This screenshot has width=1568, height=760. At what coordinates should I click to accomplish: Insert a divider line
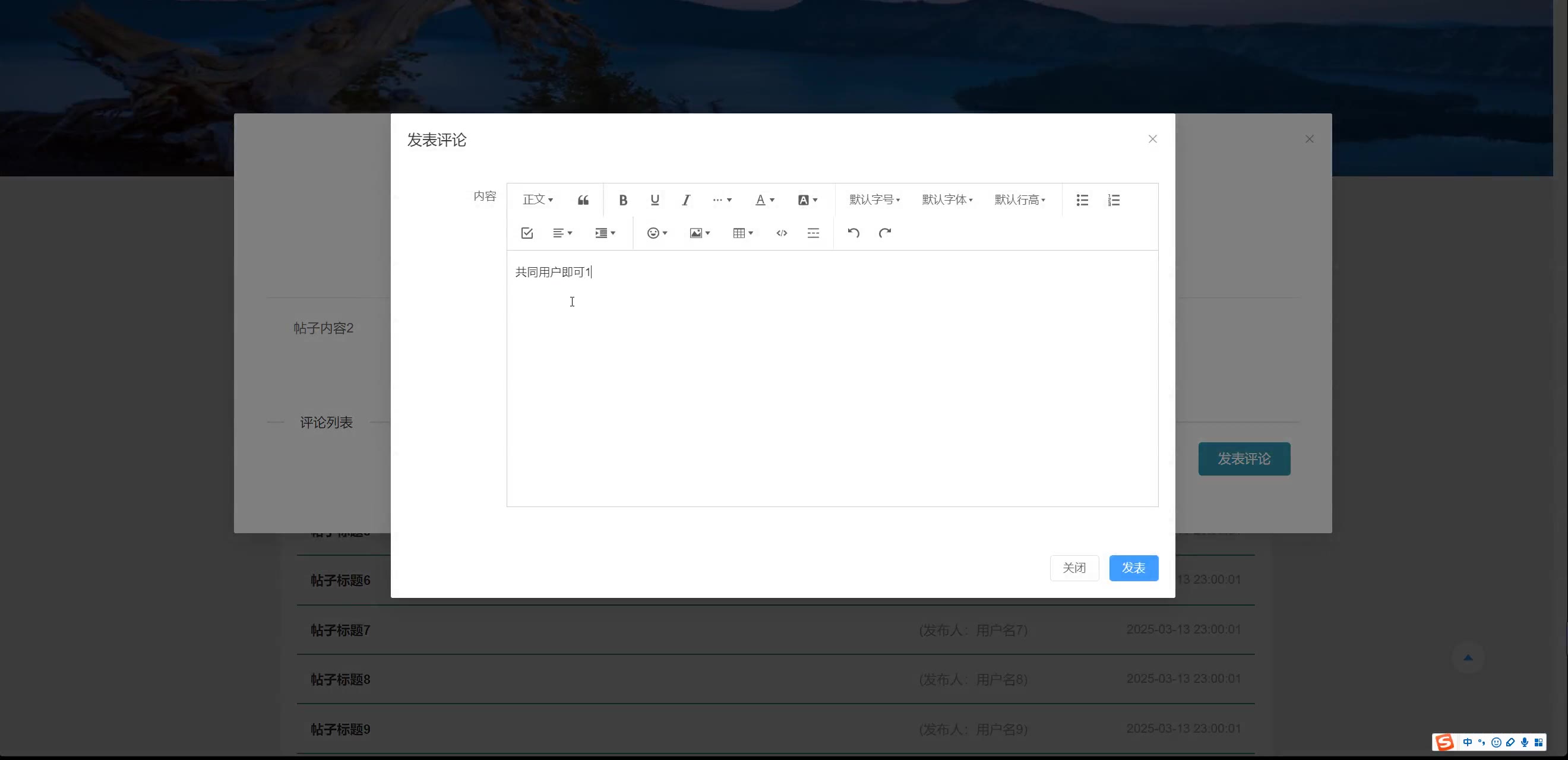[x=813, y=233]
